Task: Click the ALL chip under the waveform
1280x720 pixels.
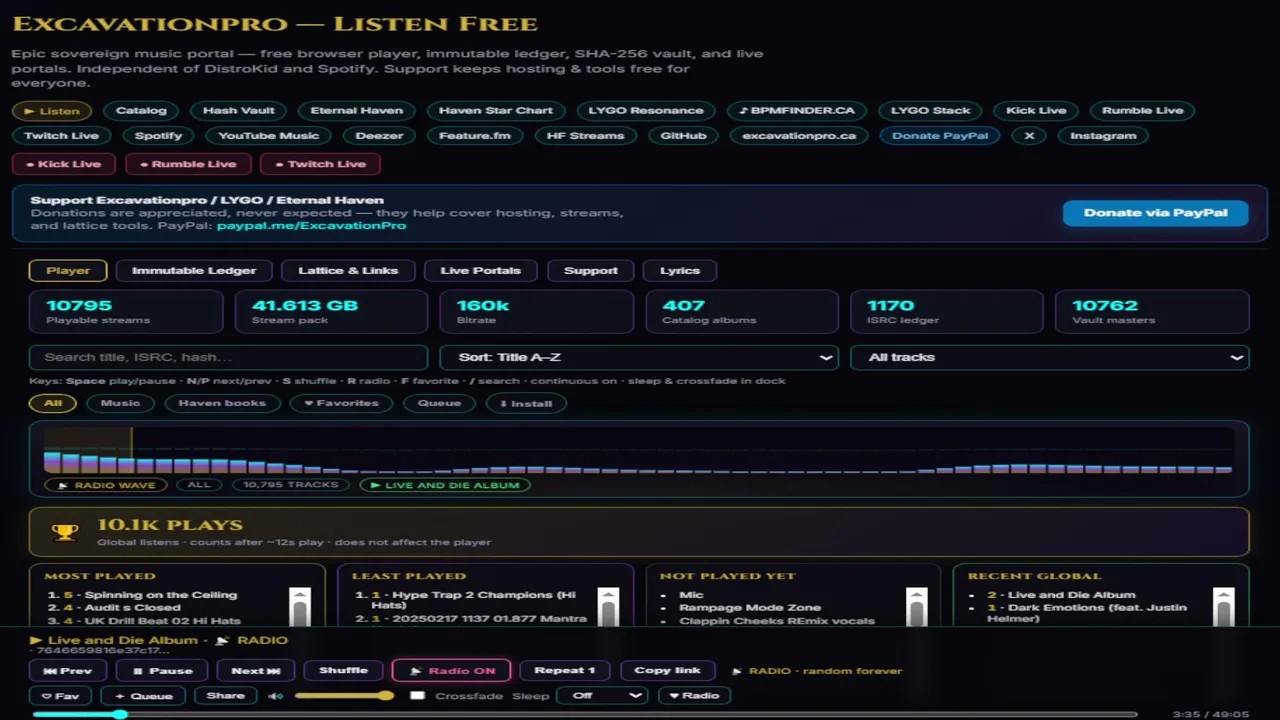Action: (199, 485)
